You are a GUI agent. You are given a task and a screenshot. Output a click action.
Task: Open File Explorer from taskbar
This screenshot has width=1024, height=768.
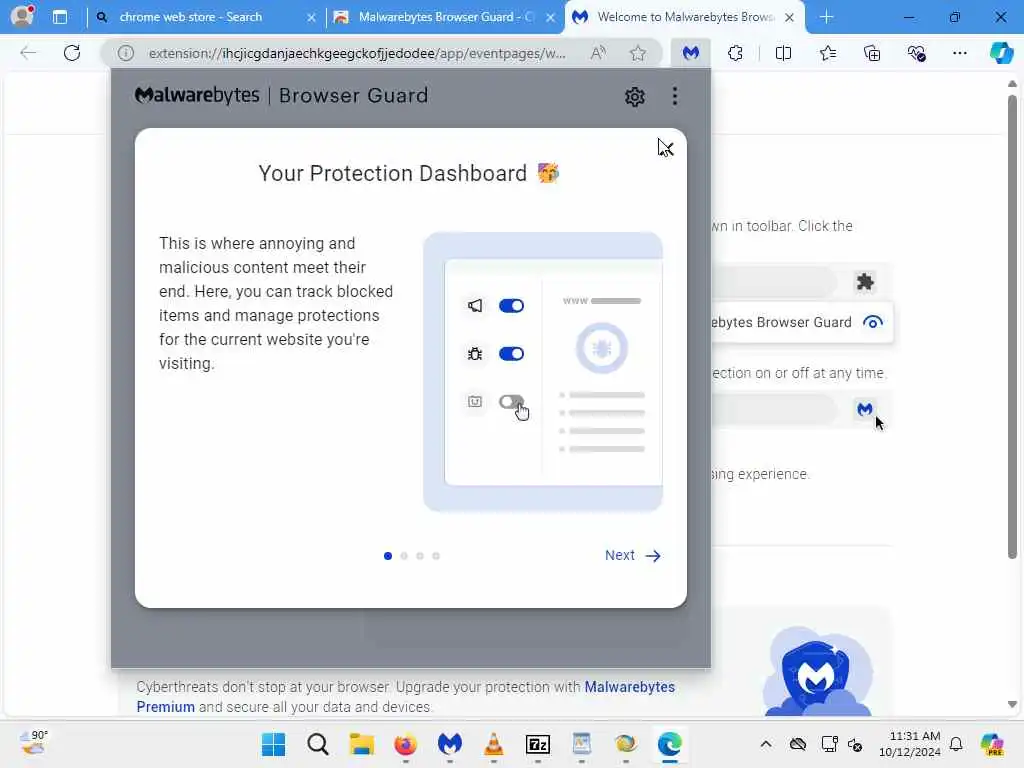(361, 744)
